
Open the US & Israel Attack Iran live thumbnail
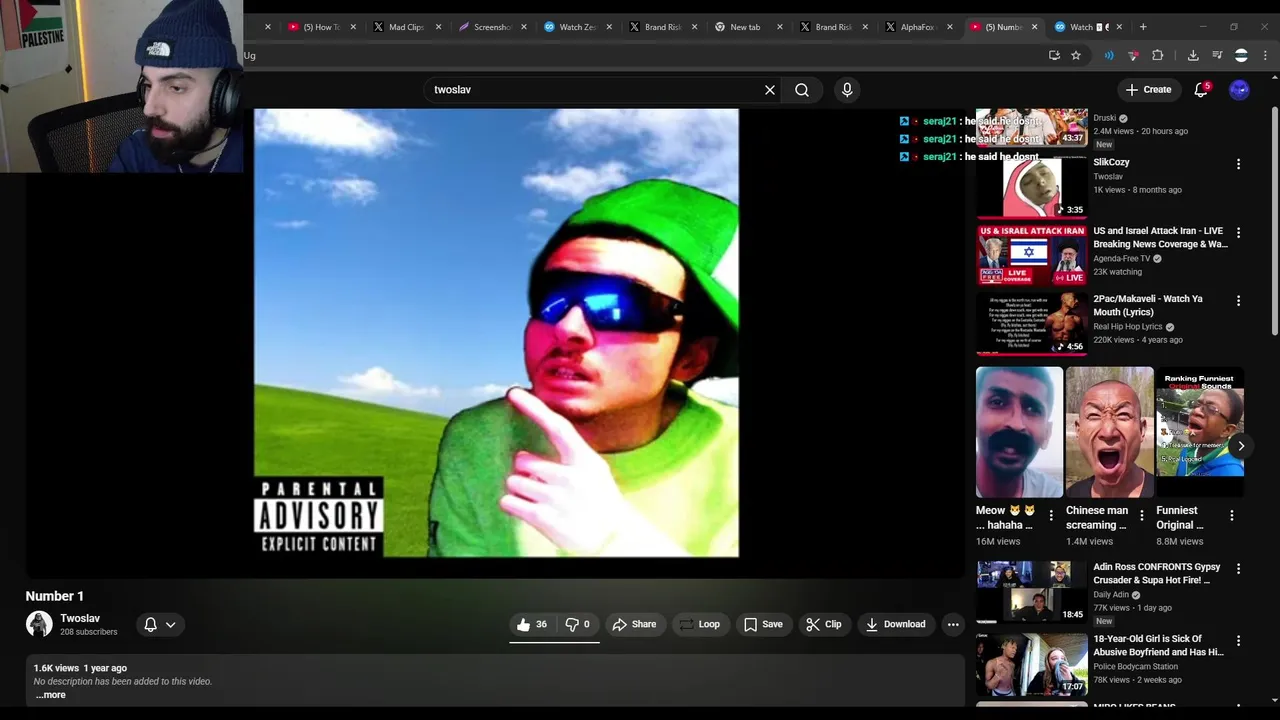(x=1032, y=255)
